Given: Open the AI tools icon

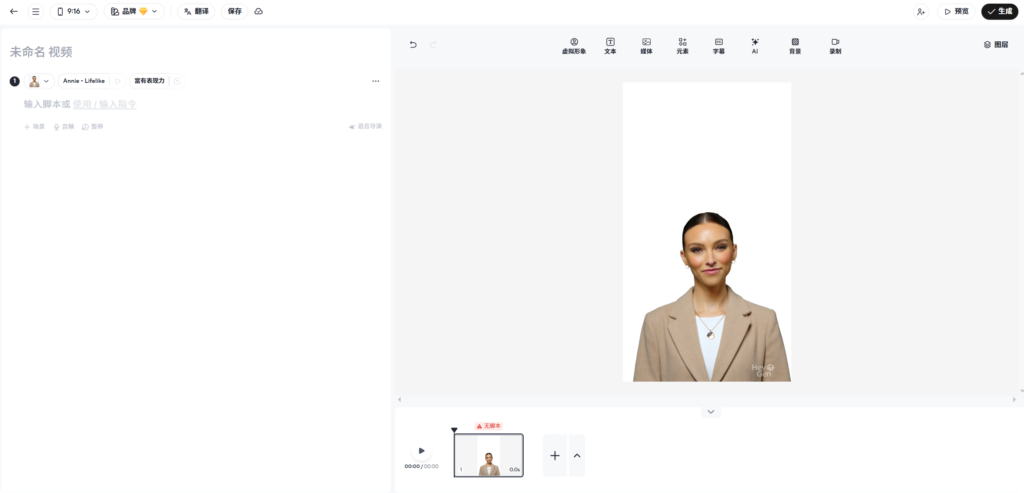Looking at the screenshot, I should [x=755, y=45].
